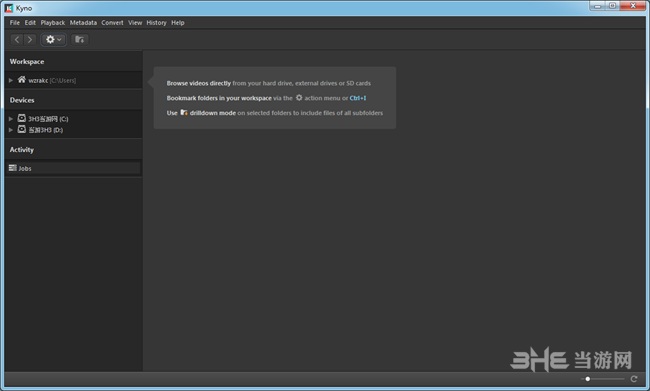Open the Help menu
Screen dimensions: 650x391
178,23
